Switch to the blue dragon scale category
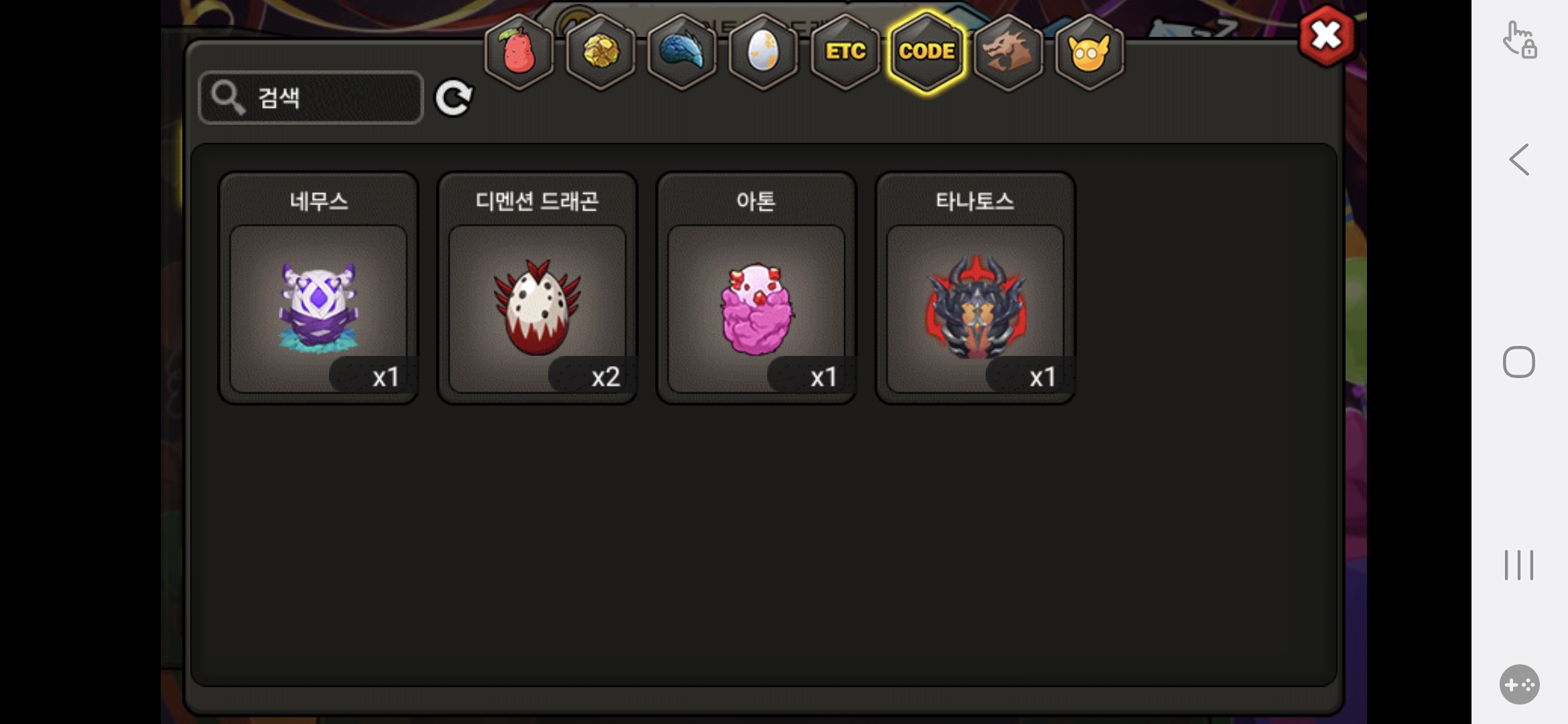 (x=682, y=52)
